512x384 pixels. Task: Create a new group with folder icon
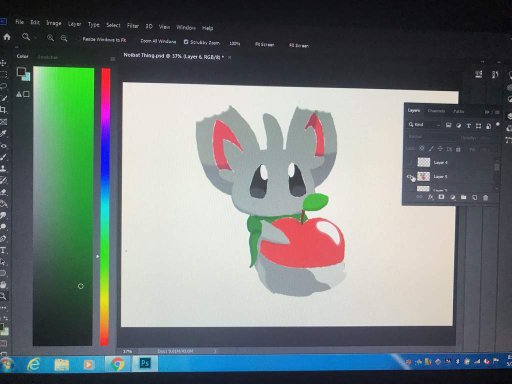tap(463, 197)
